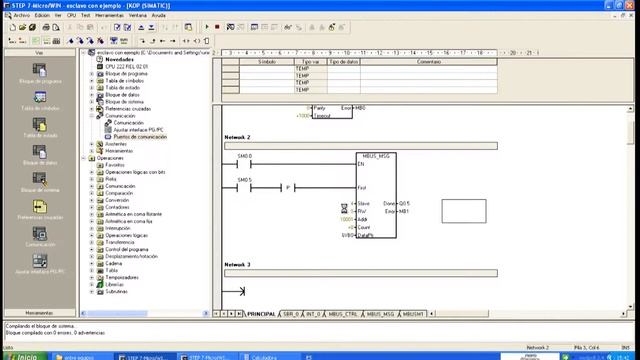Viewport: 640px width, 360px height.
Task: Click the Compile toolbar icon
Action: [x=117, y=27]
